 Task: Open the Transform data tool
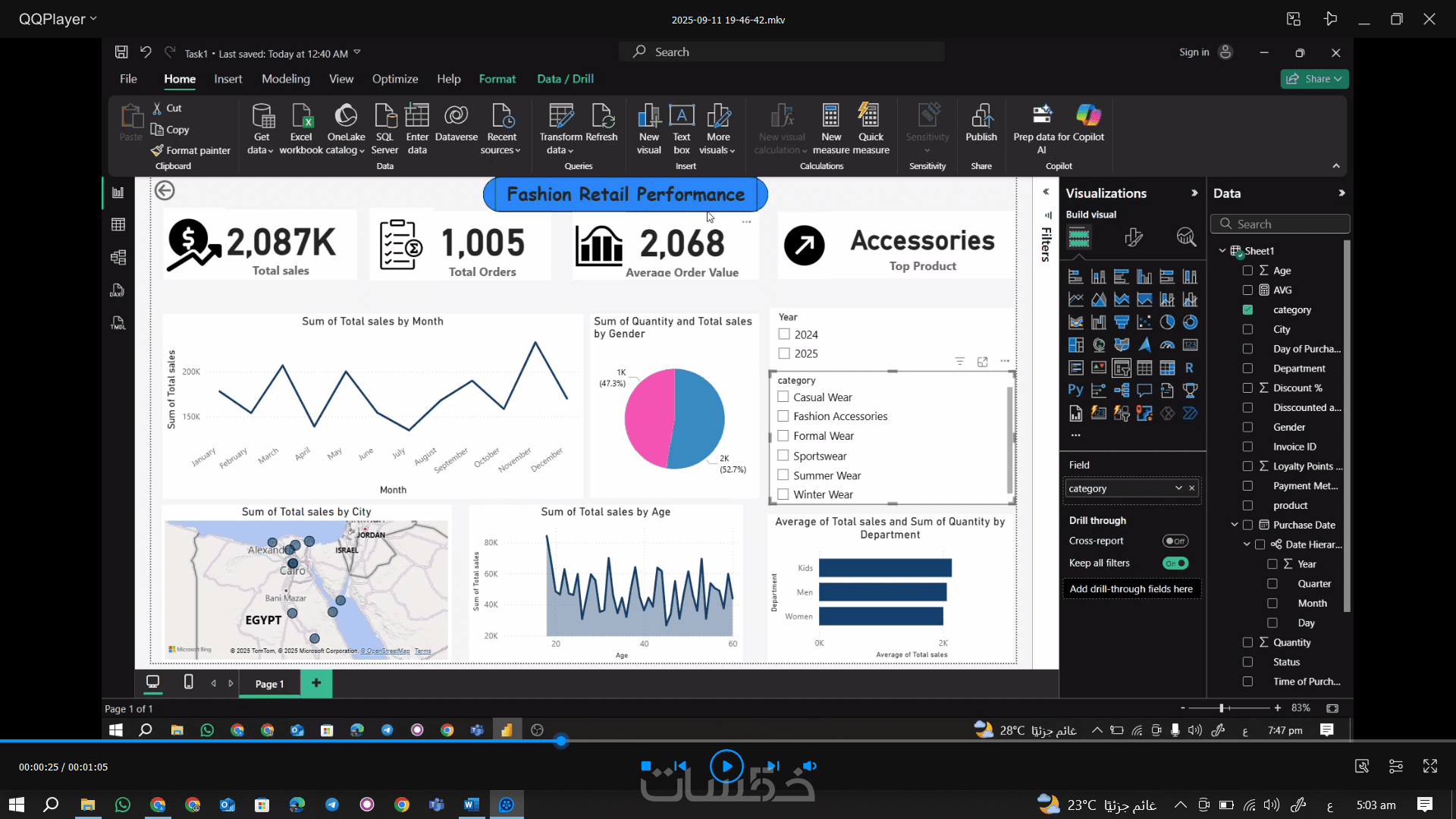pos(560,116)
